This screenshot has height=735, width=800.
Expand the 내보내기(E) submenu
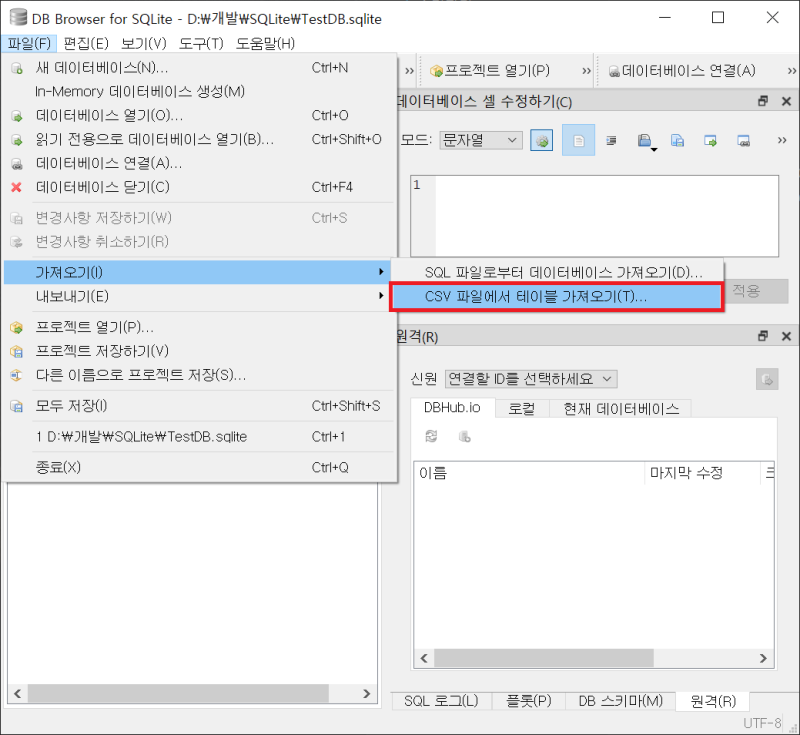pos(197,296)
